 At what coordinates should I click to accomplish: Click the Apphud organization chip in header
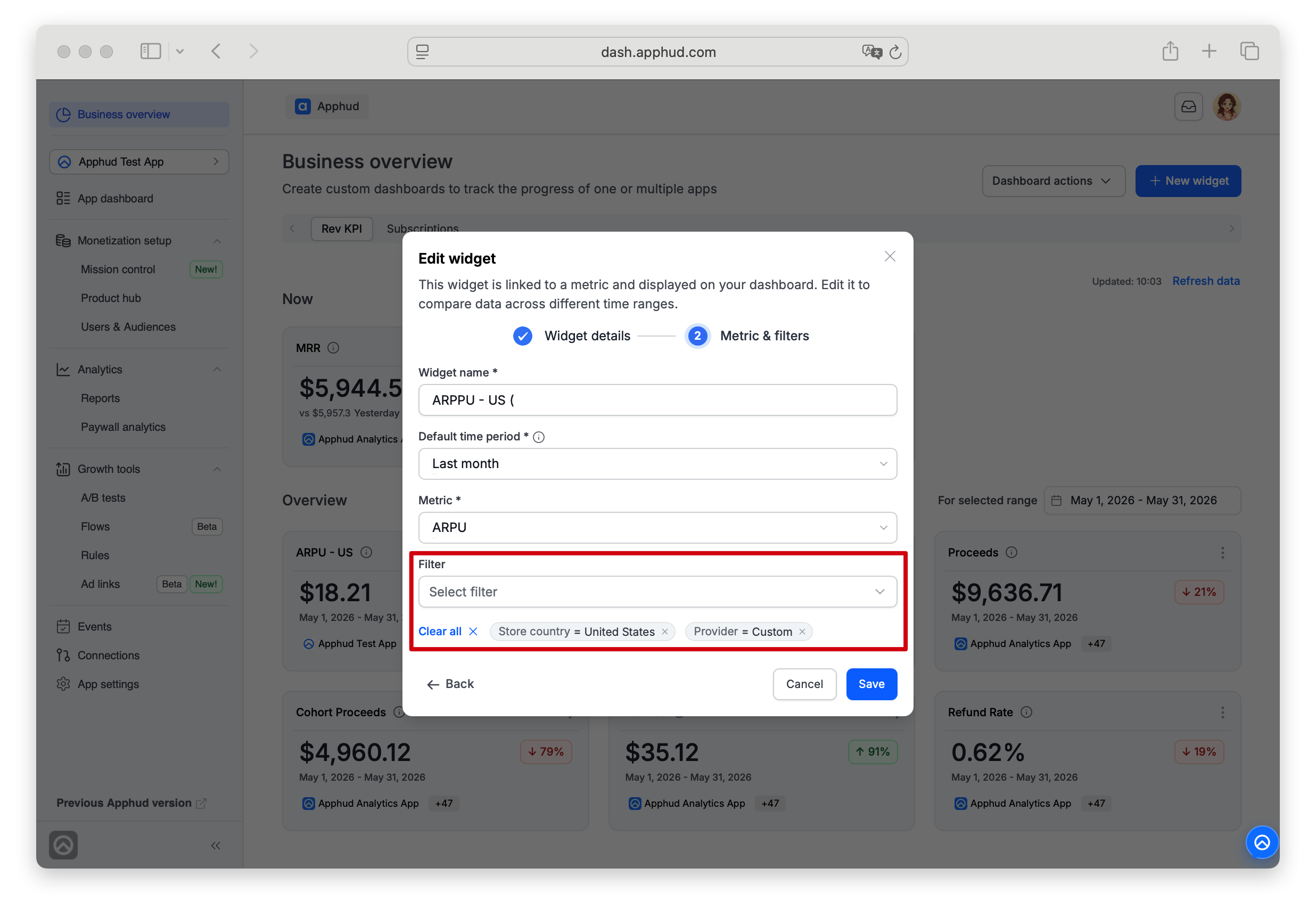pos(327,106)
